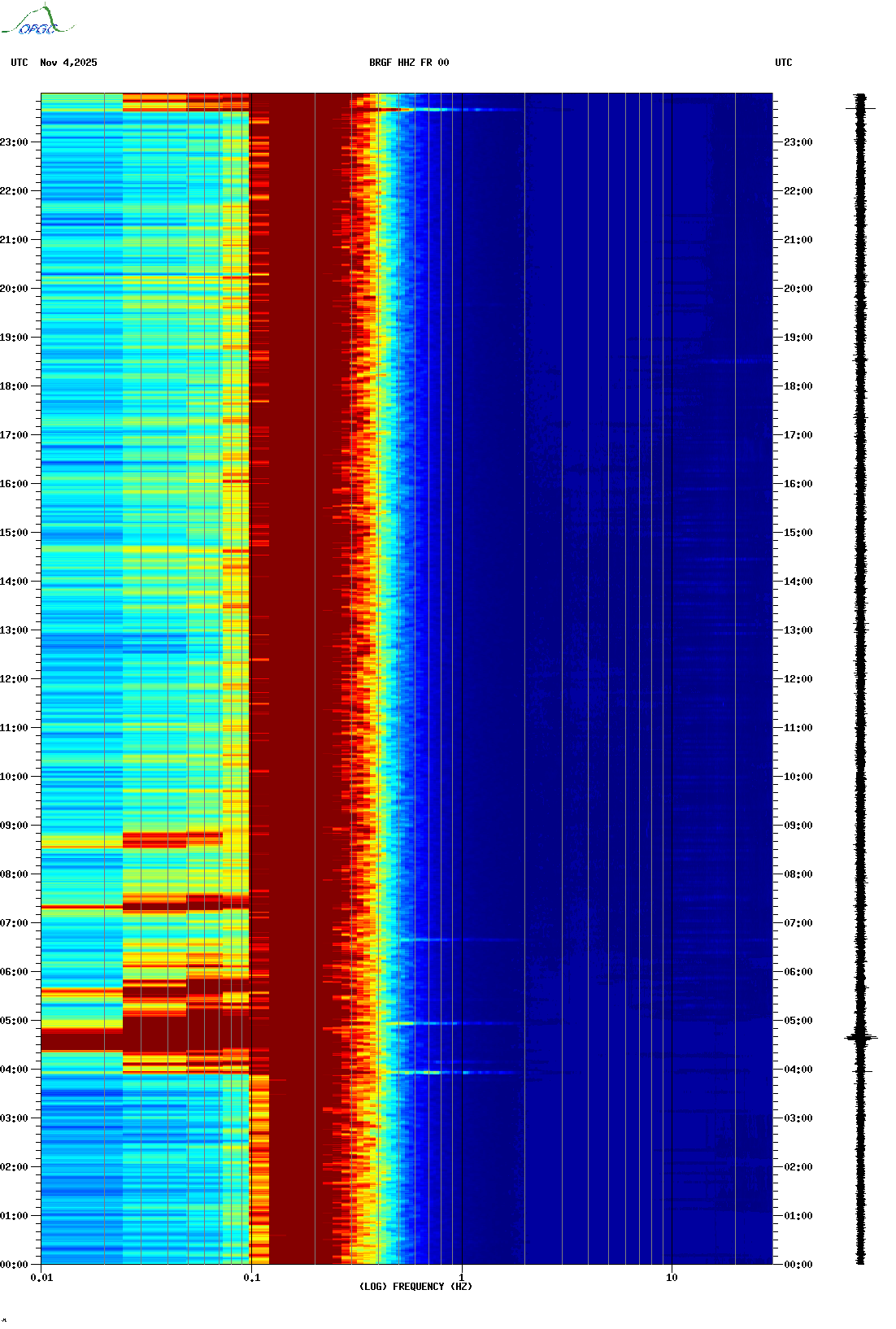Viewport: 896px width, 1329px height.
Task: Click the 1 Hz frequency axis label
Action: point(462,1278)
